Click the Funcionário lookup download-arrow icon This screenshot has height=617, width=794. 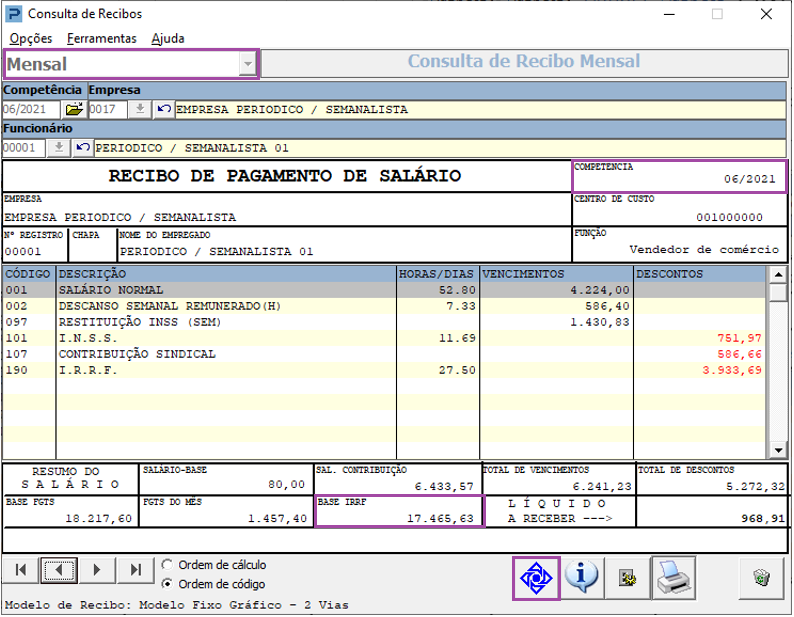click(x=59, y=148)
